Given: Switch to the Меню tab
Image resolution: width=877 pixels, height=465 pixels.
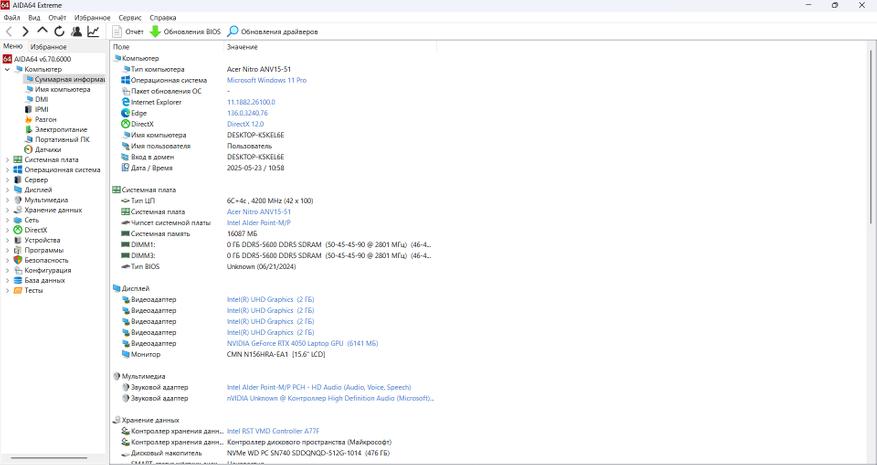Looking at the screenshot, I should click(13, 46).
